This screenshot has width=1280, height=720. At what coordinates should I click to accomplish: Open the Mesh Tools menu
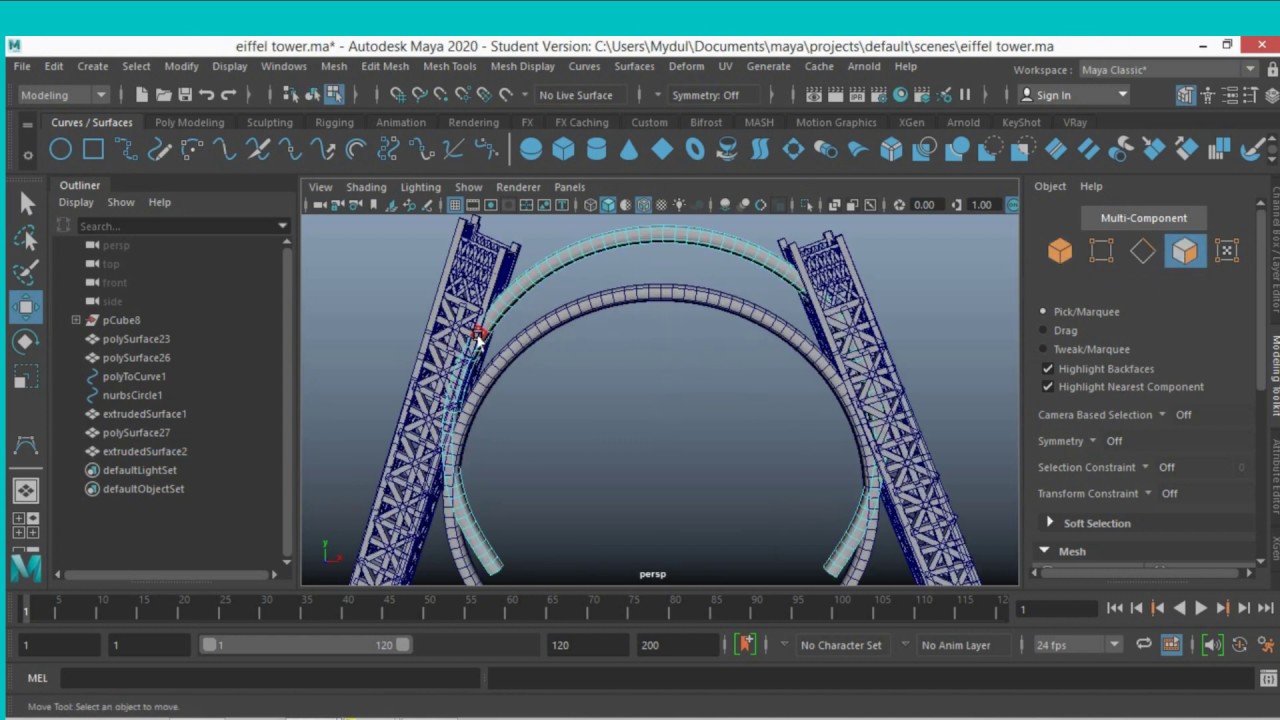(x=450, y=66)
